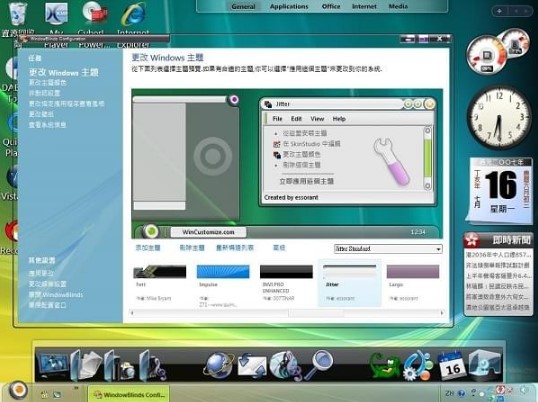
Task: Click the 刪除主題 link above thumbnails
Action: [x=192, y=248]
